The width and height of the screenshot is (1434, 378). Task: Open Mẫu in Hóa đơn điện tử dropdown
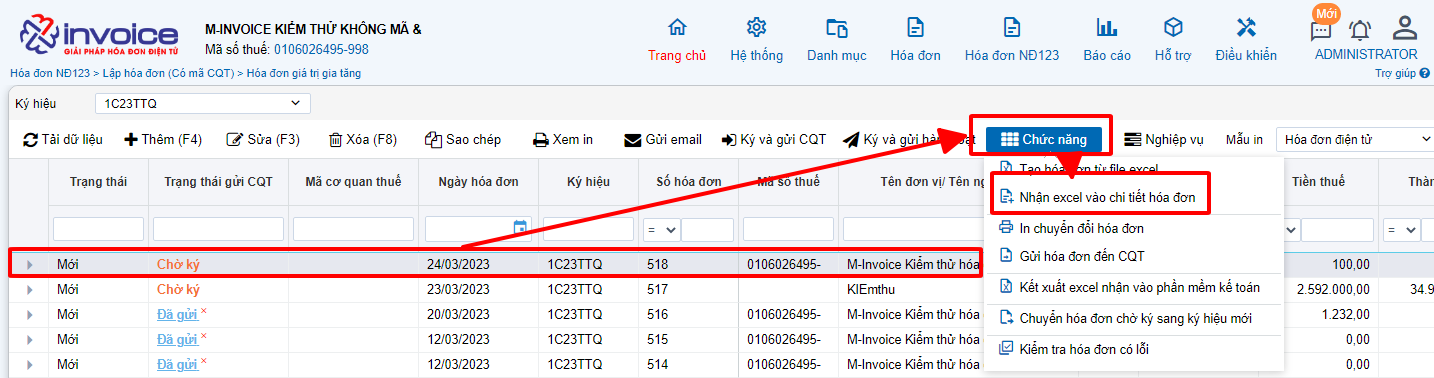pos(1356,139)
